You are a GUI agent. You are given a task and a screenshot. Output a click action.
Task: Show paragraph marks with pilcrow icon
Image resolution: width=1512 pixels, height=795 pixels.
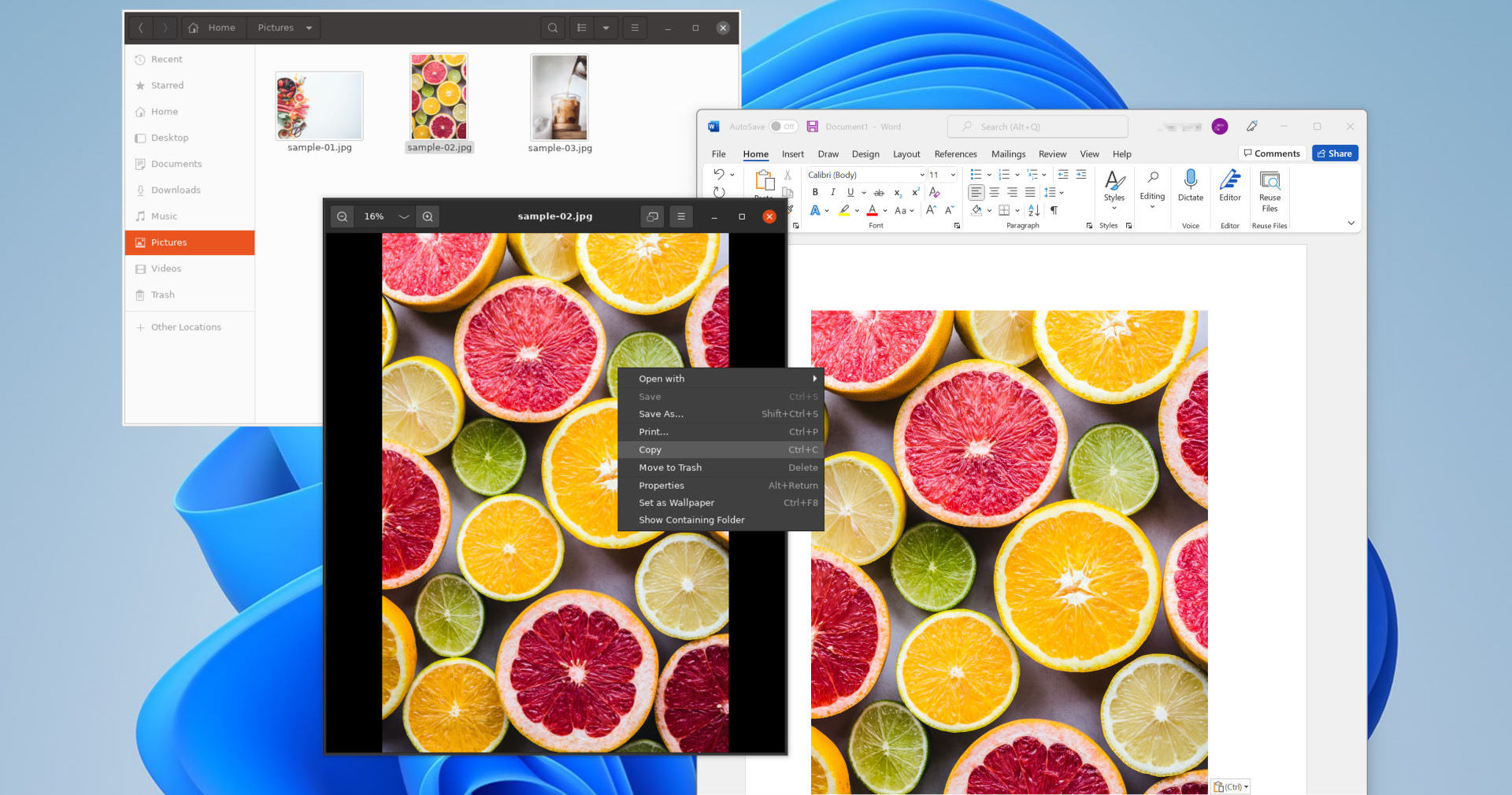click(1054, 210)
